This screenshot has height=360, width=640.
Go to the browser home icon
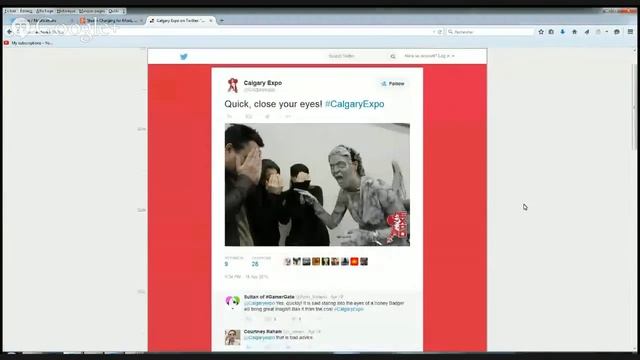coord(574,31)
